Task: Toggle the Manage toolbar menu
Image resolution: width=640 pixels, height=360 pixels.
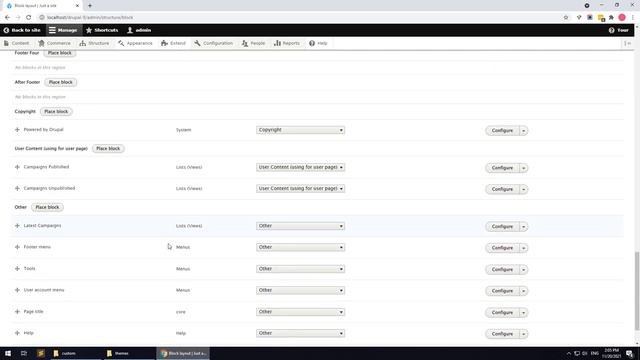Action: pos(63,30)
